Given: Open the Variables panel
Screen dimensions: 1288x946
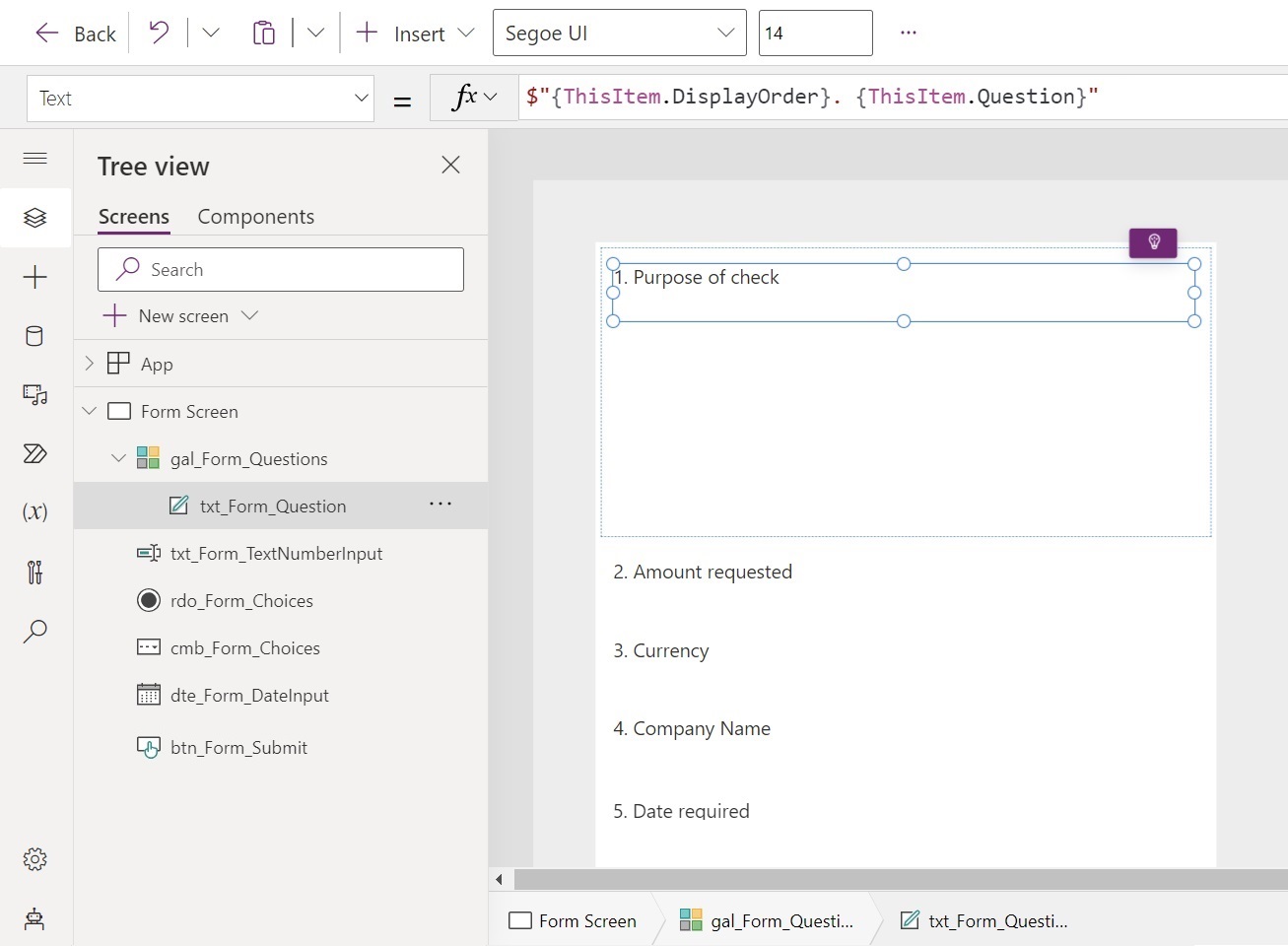Looking at the screenshot, I should (x=34, y=511).
